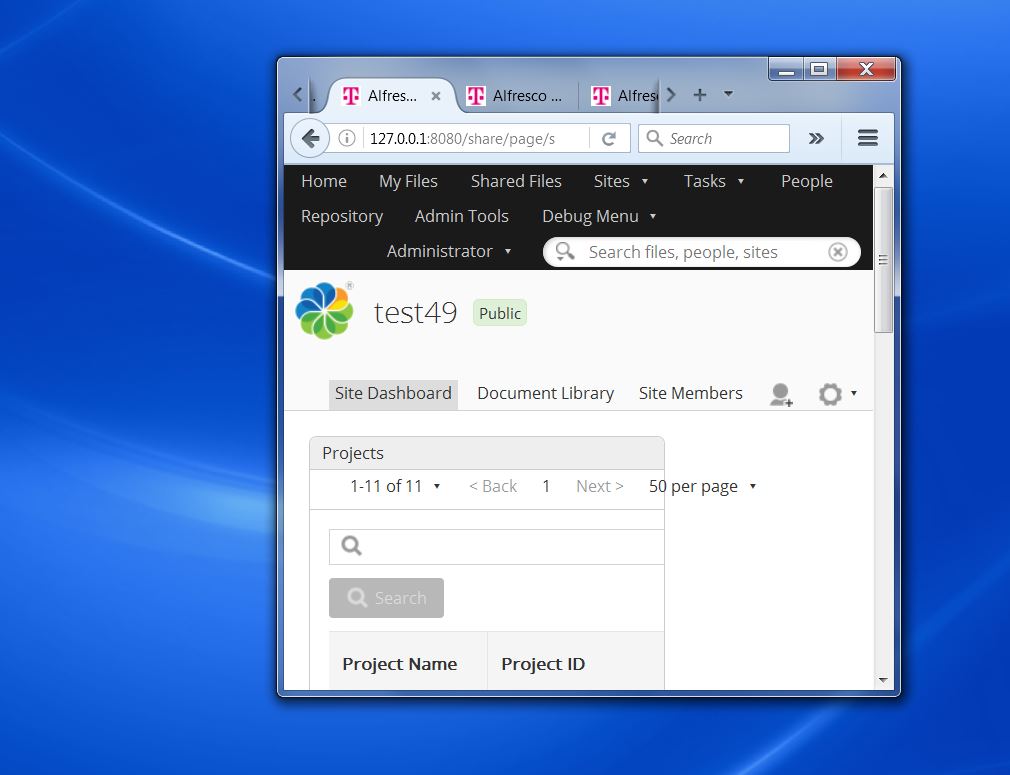Click the site information icon in address bar
Screen dimensions: 1010x775
(x=347, y=139)
